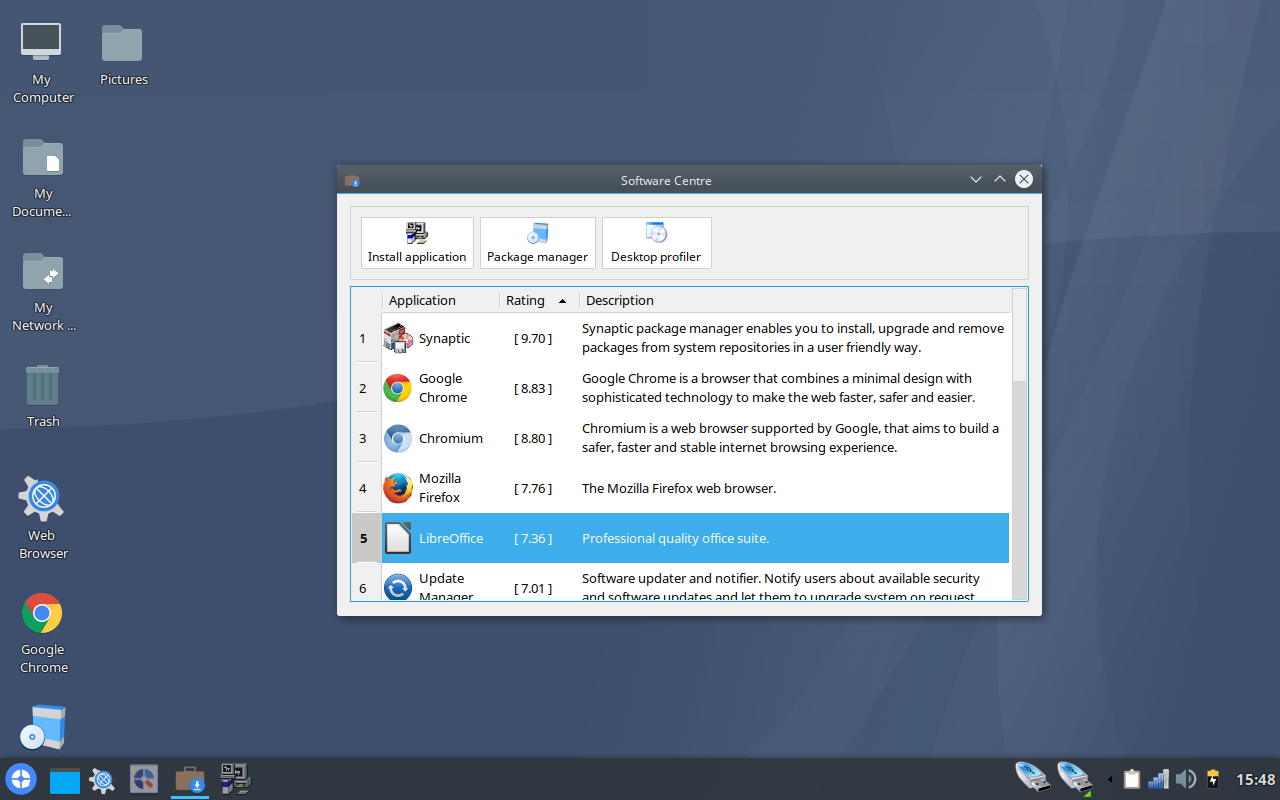Sort list by Rating column header

tap(526, 300)
